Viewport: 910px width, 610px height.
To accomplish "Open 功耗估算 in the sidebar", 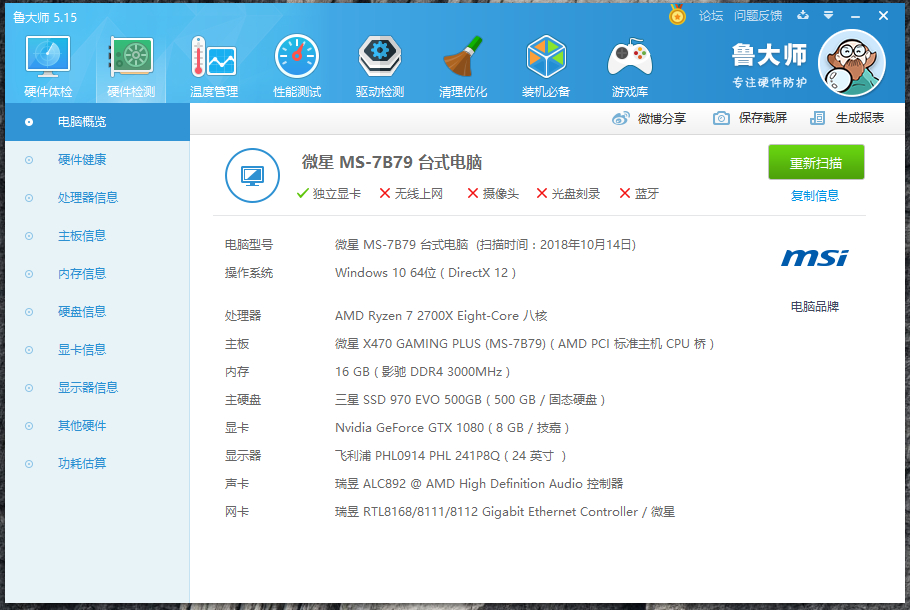I will (x=98, y=463).
